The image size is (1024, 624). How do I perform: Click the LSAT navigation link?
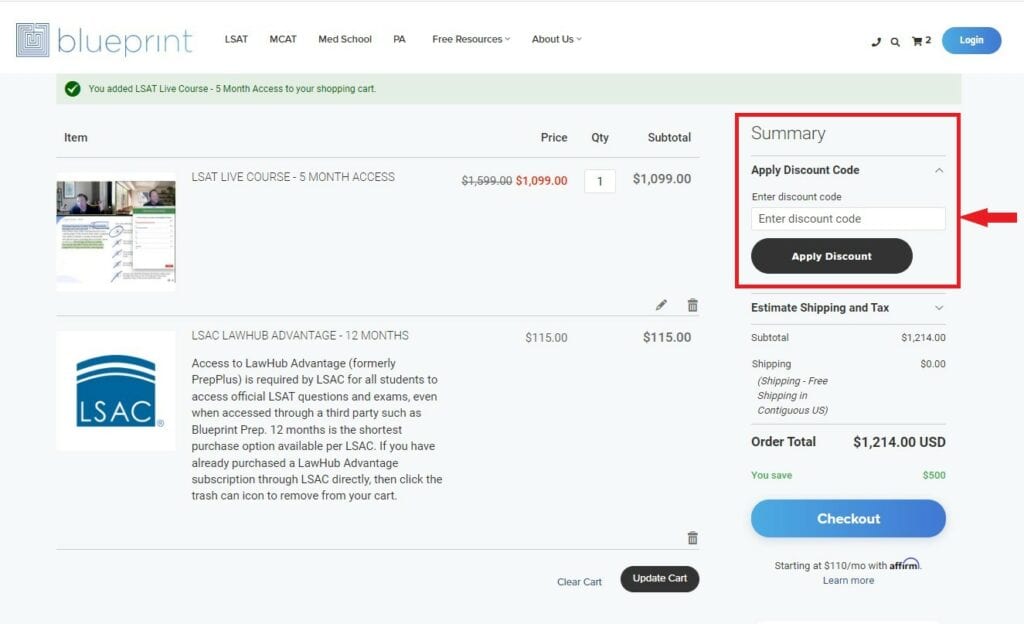[x=236, y=39]
